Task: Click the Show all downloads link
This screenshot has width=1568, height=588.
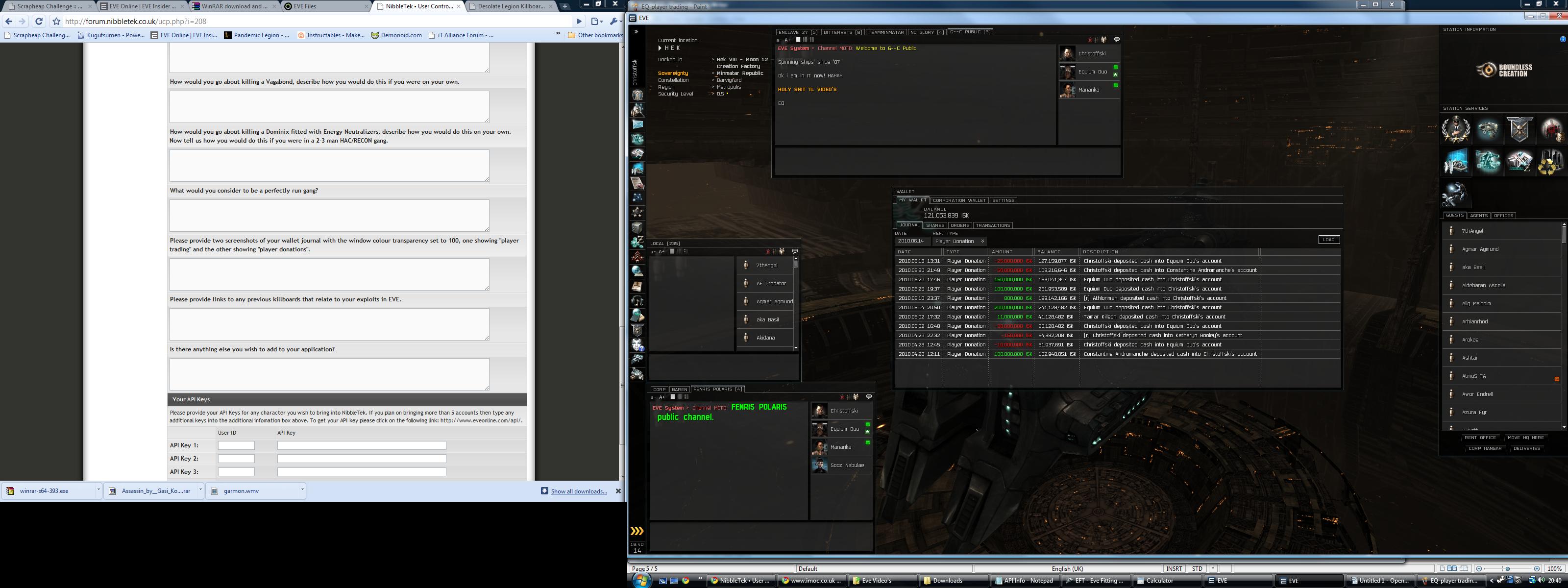Action: coord(578,491)
